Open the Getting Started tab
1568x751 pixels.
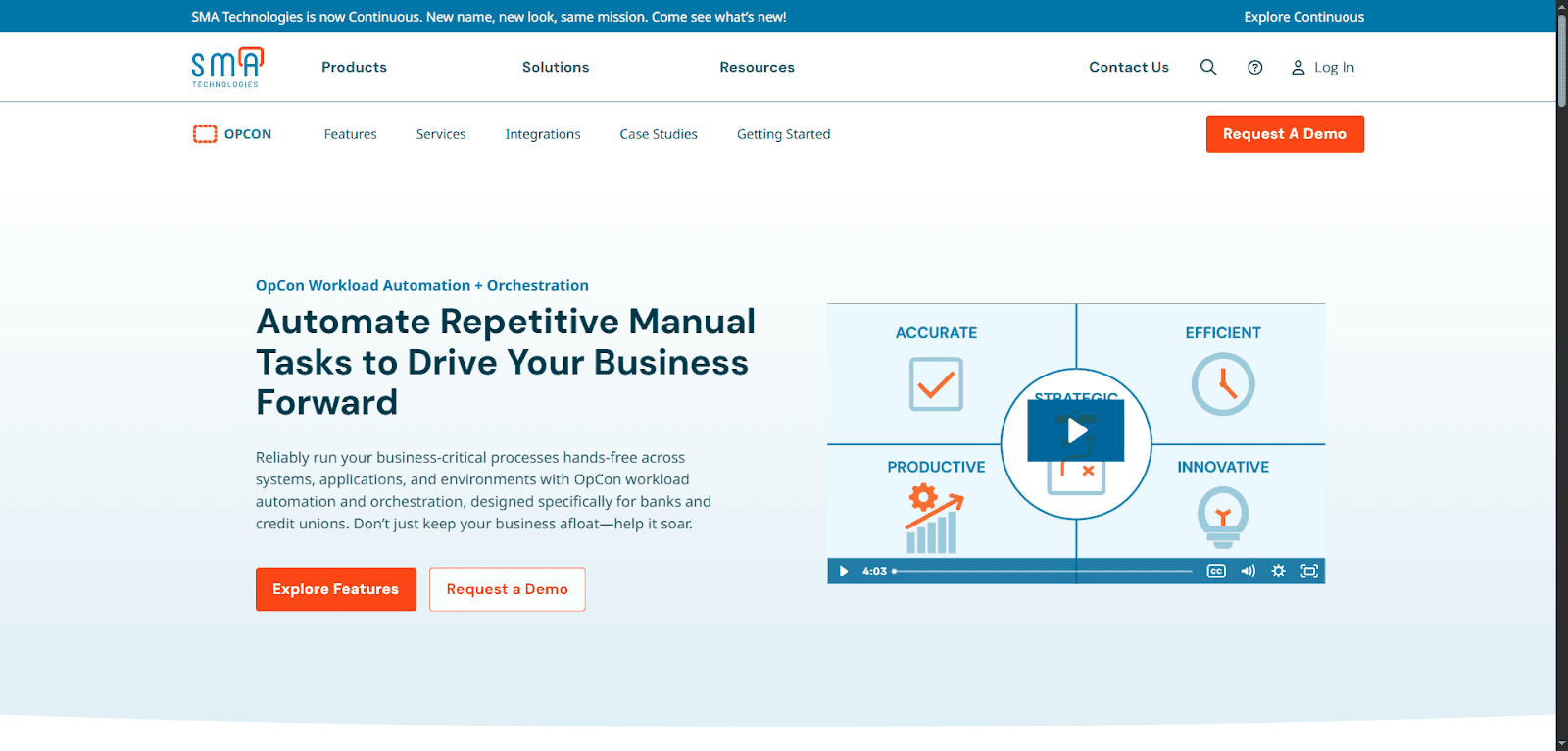pos(783,134)
